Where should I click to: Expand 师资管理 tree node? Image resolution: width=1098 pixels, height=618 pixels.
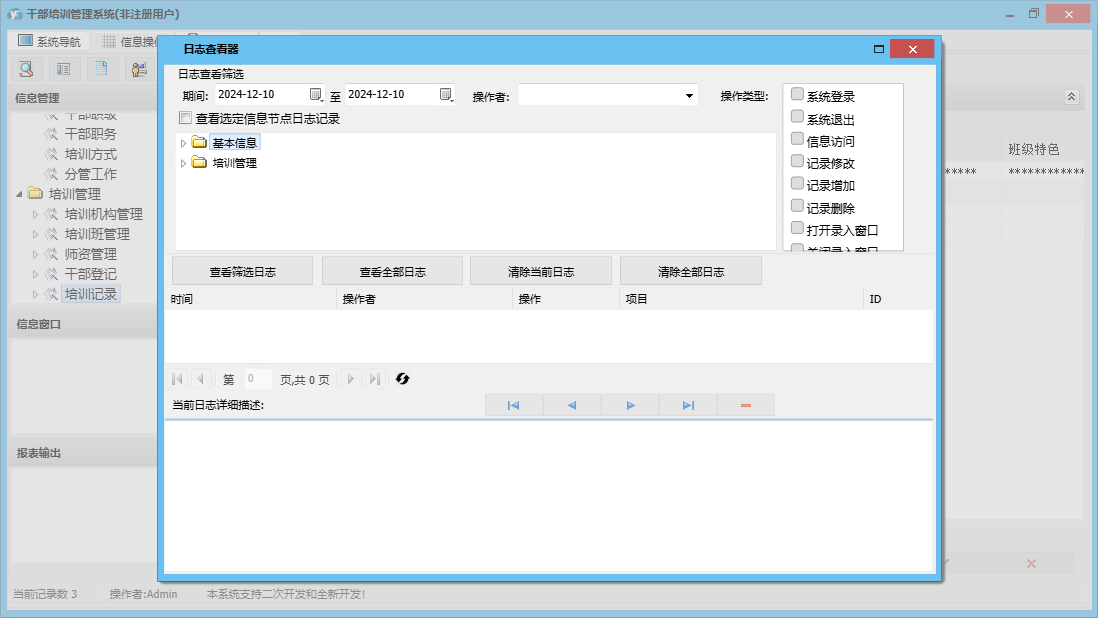35,254
